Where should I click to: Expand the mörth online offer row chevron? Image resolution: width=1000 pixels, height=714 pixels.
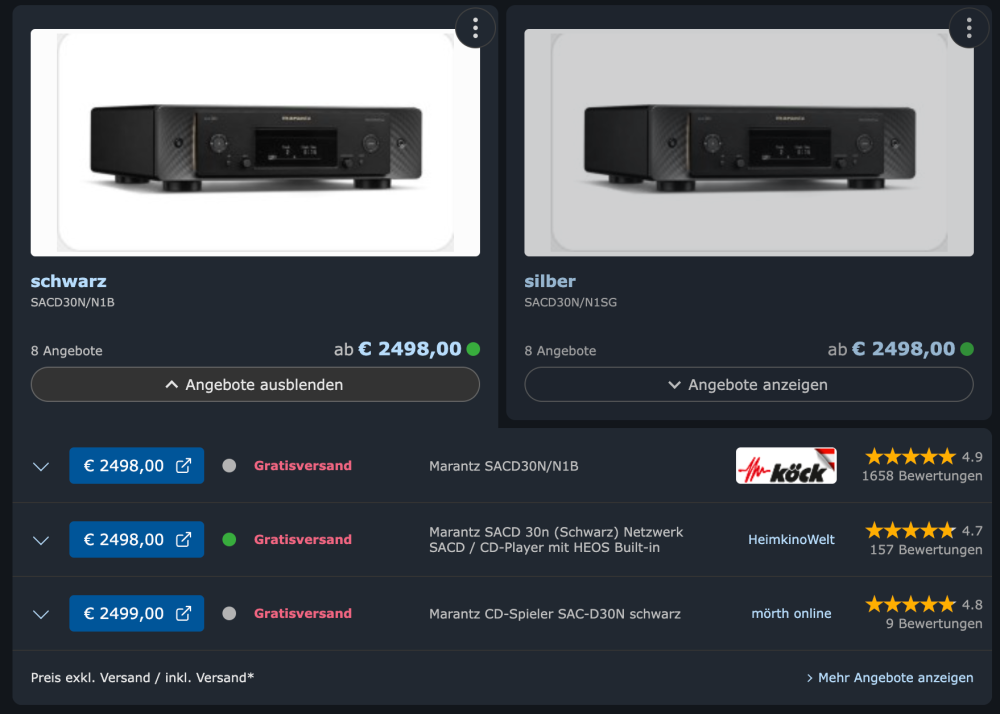coord(41,614)
